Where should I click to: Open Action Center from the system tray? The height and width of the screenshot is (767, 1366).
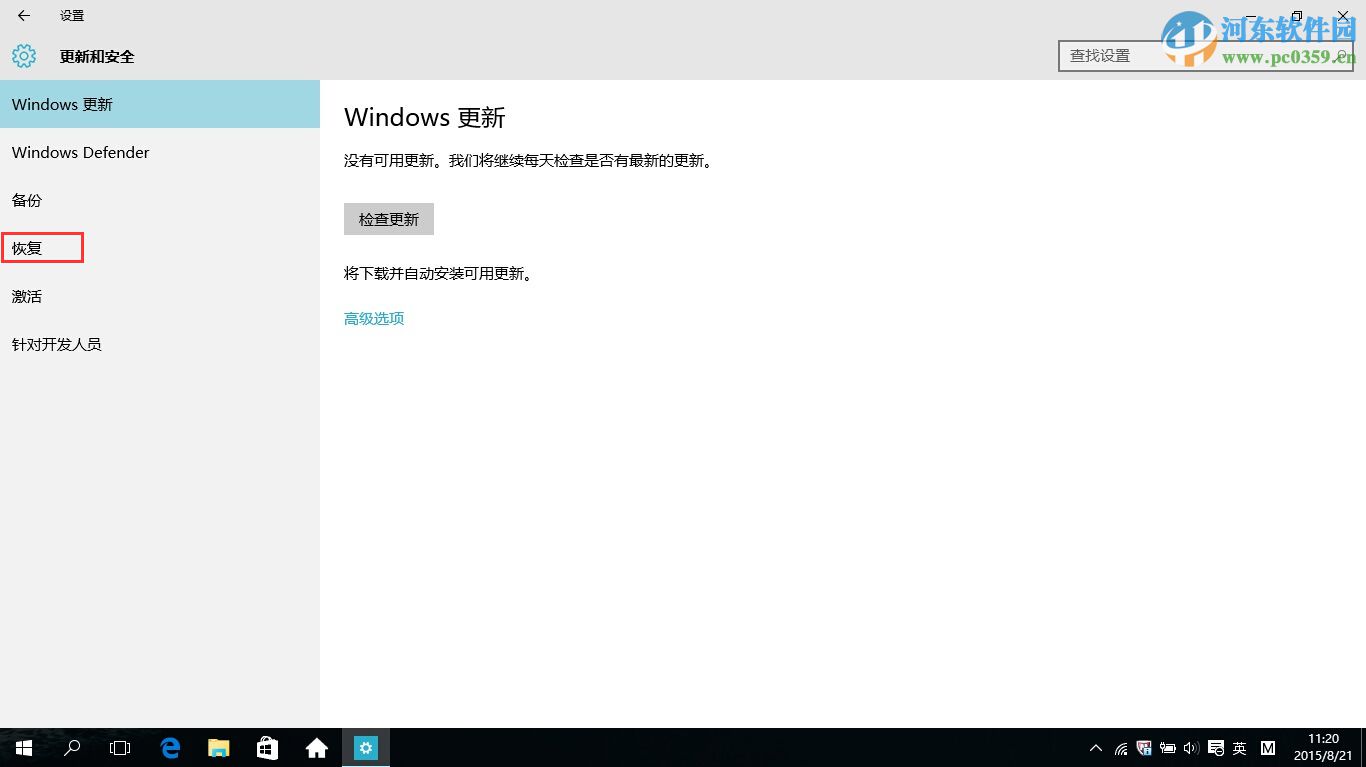pos(1216,747)
